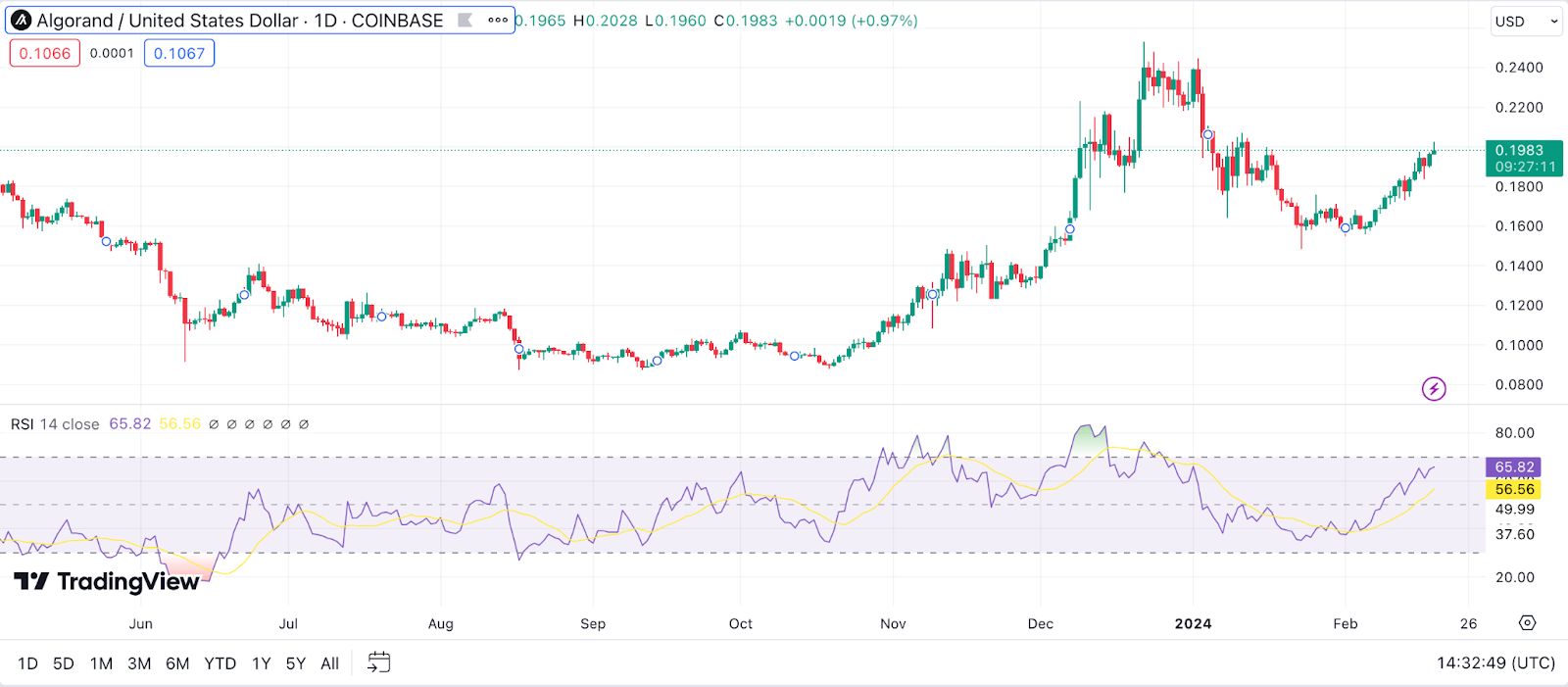
Task: Open the symbol's three-dot more menu
Action: [498, 21]
